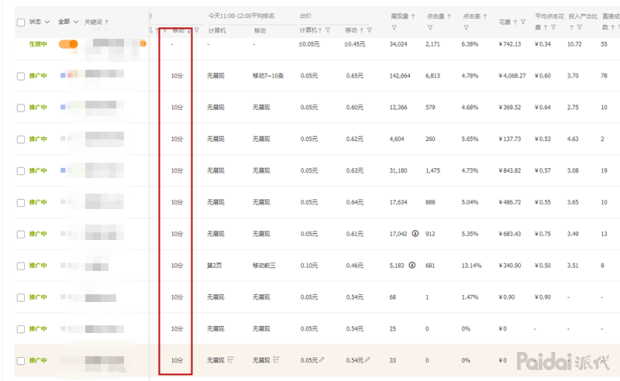Click the ¥843.82 spend value
This screenshot has height=381, width=620.
point(510,170)
